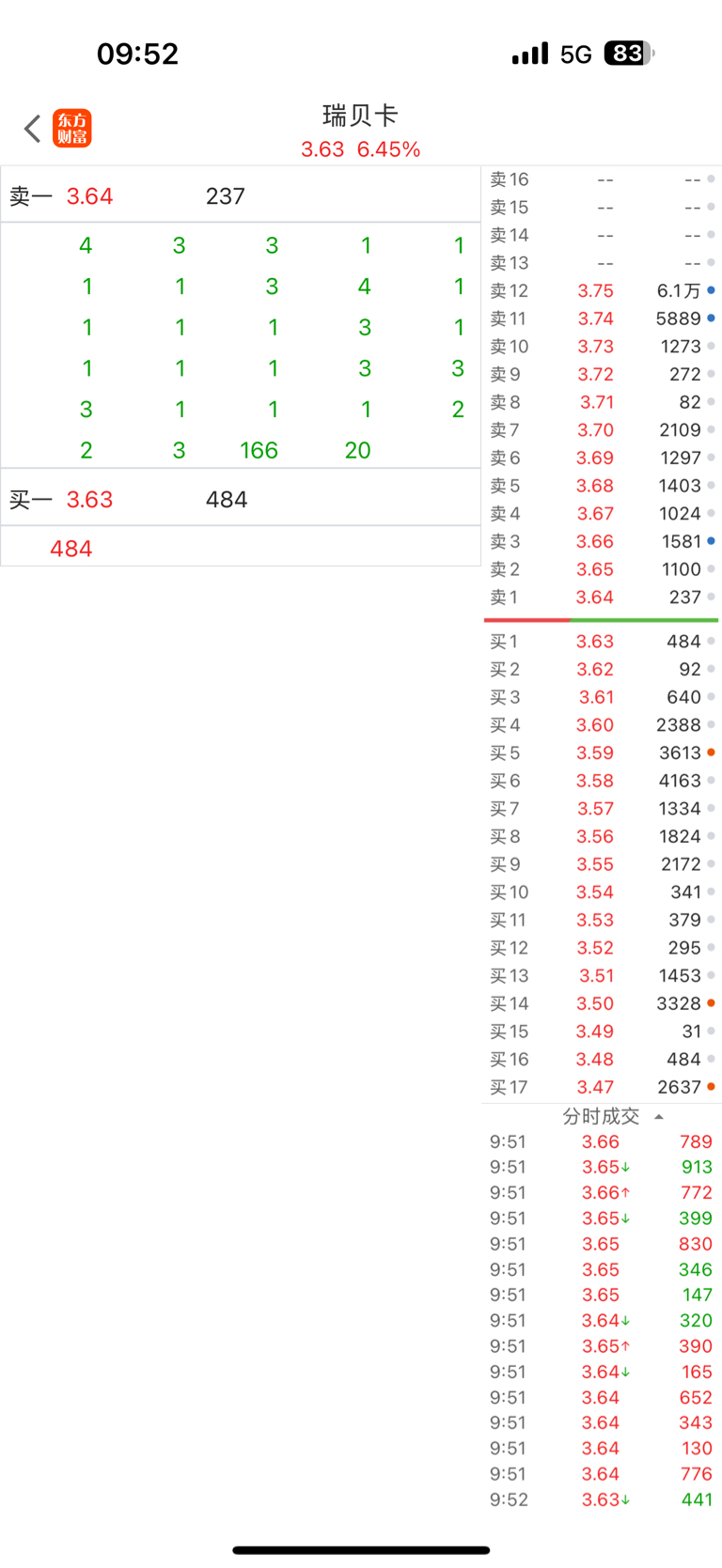Image resolution: width=722 pixels, height=1568 pixels.
Task: Select the 卖3 row at 3.66
Action: [x=602, y=542]
